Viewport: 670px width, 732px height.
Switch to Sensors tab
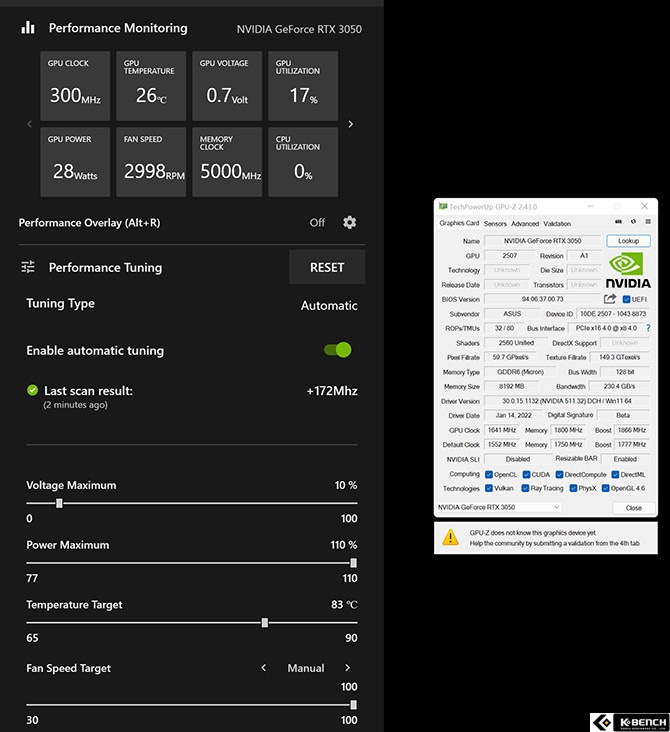[x=495, y=224]
